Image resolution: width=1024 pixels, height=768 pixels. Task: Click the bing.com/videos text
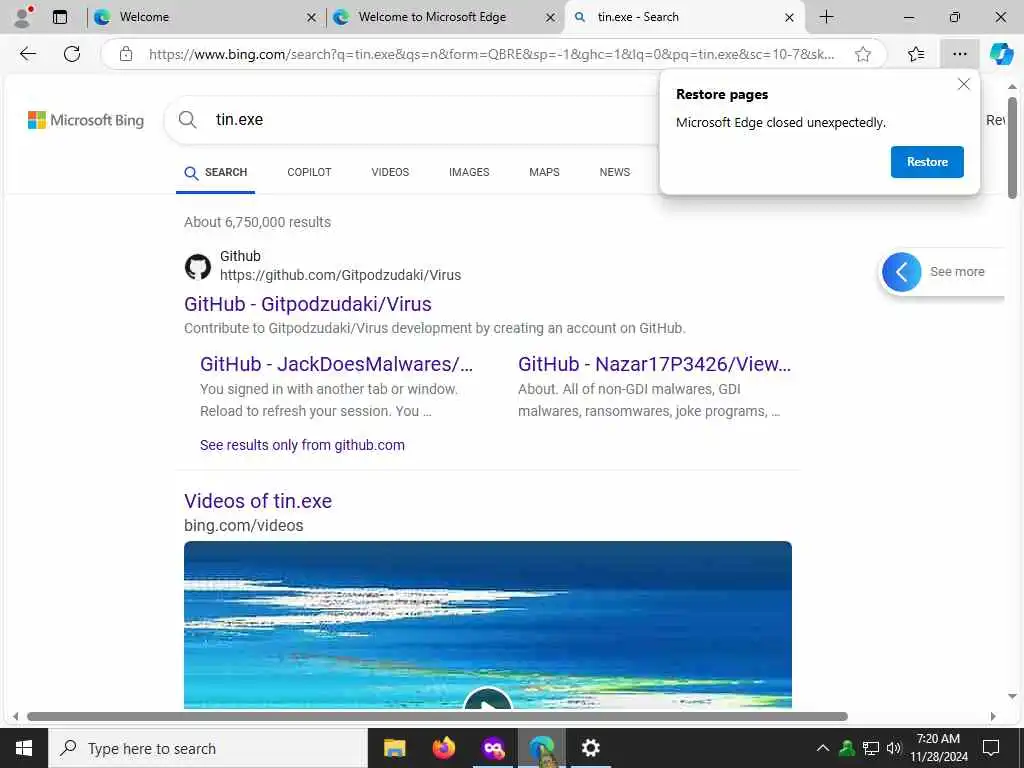[x=244, y=526]
